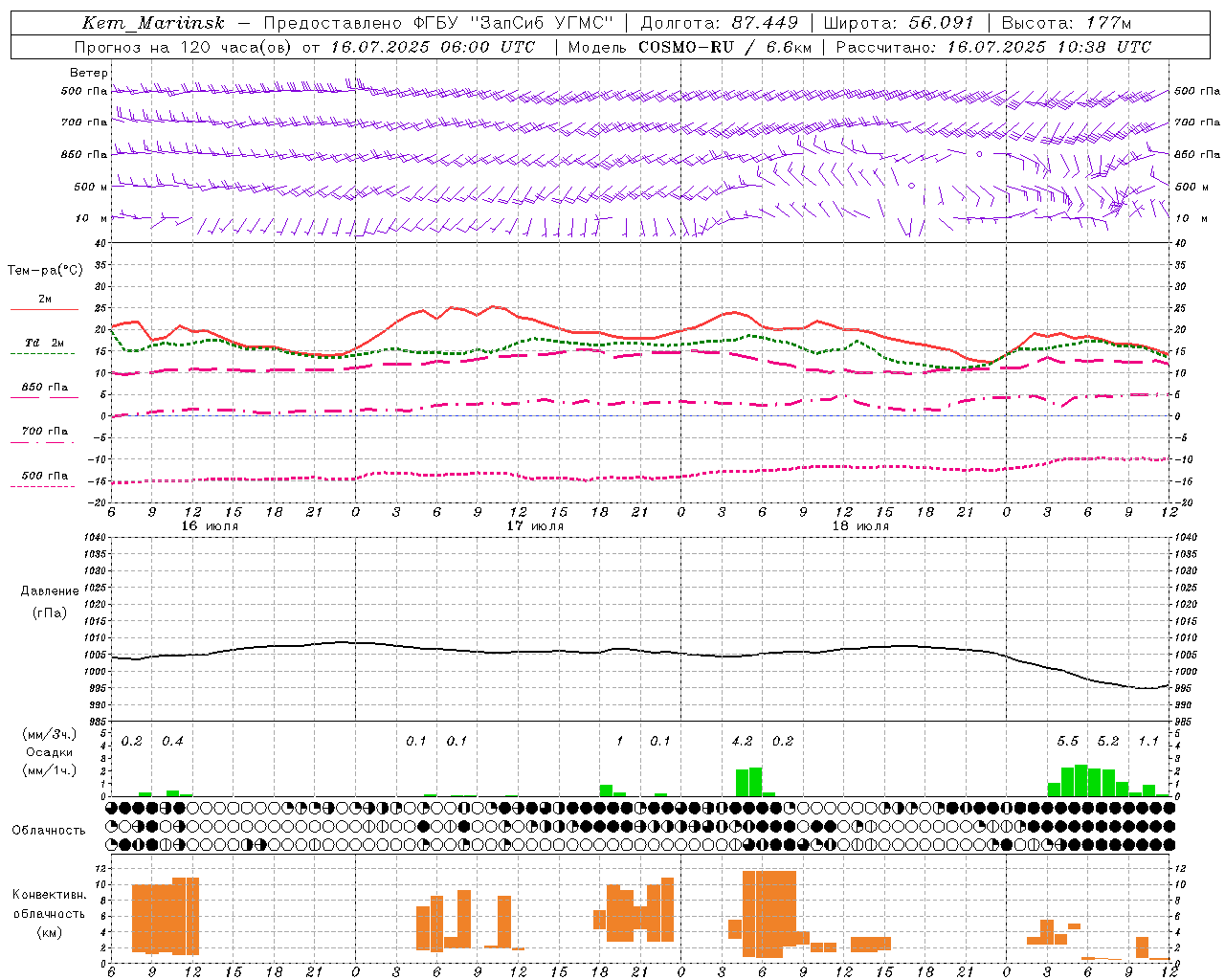Click the 0.4 precipitation total value
1225x980 pixels.
click(x=172, y=742)
